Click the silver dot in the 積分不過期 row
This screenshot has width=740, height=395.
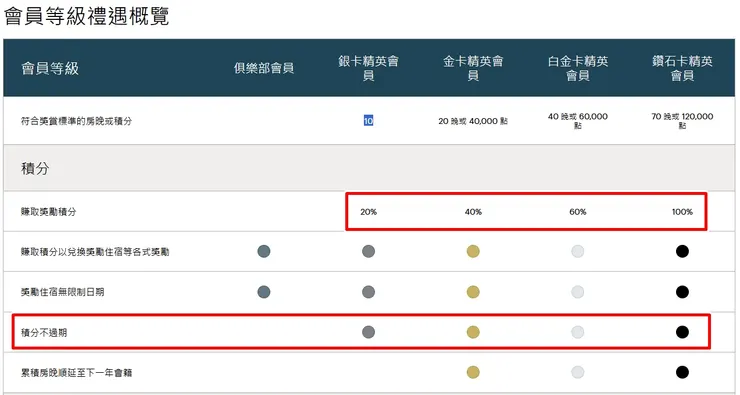point(369,332)
